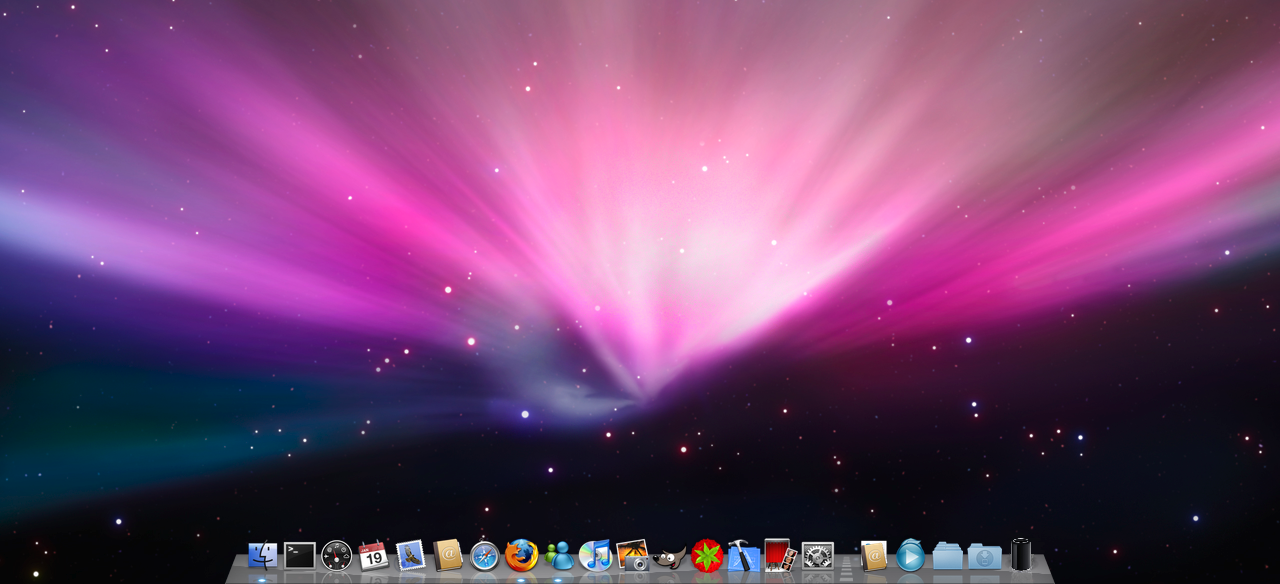Launch the Safari compass icon

[485, 555]
